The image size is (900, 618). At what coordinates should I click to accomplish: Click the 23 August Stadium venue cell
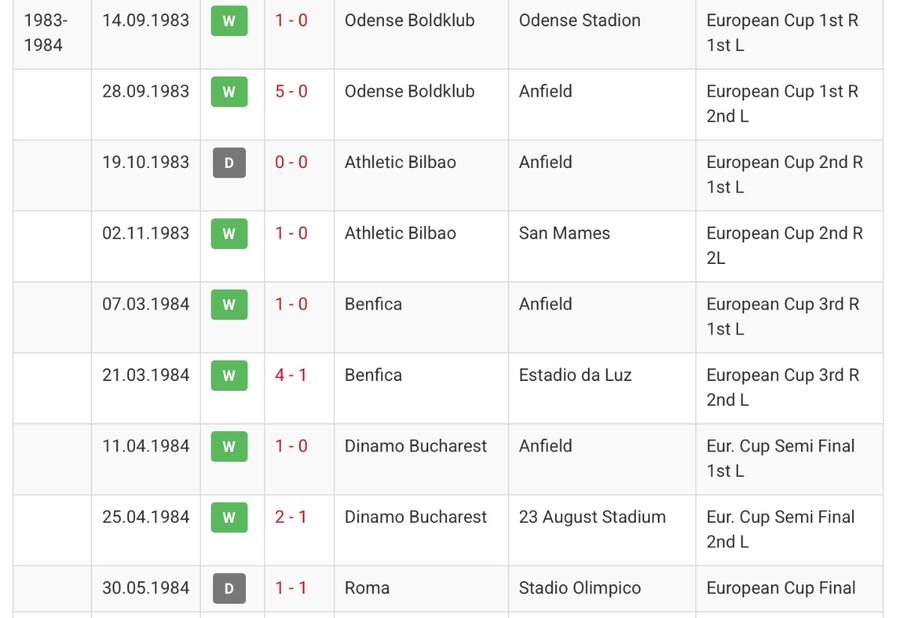click(x=602, y=530)
